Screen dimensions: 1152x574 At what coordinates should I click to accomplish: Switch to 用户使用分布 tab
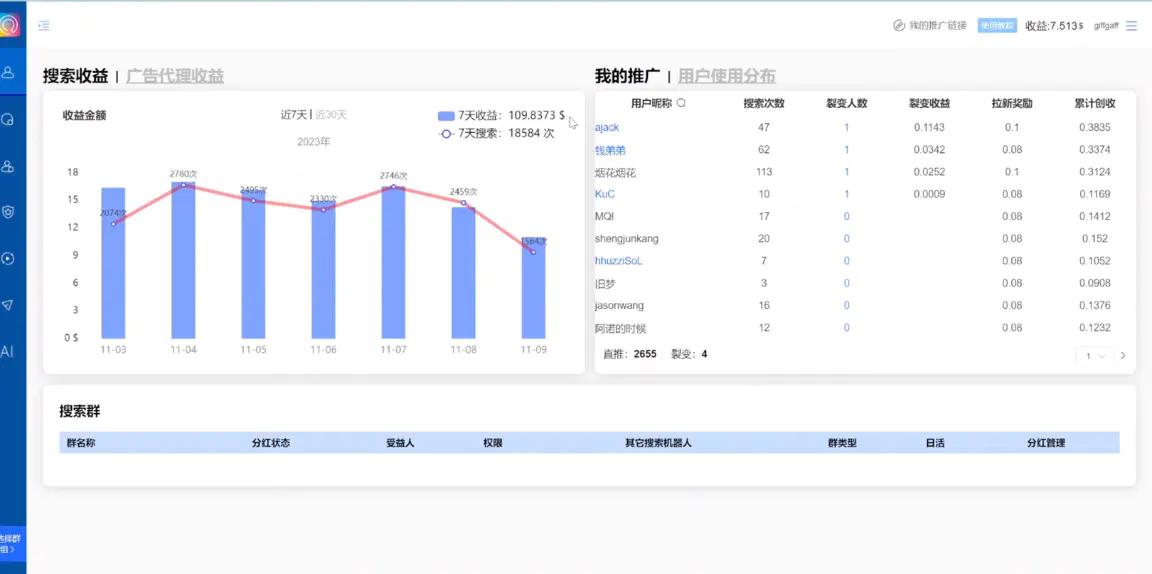click(727, 76)
